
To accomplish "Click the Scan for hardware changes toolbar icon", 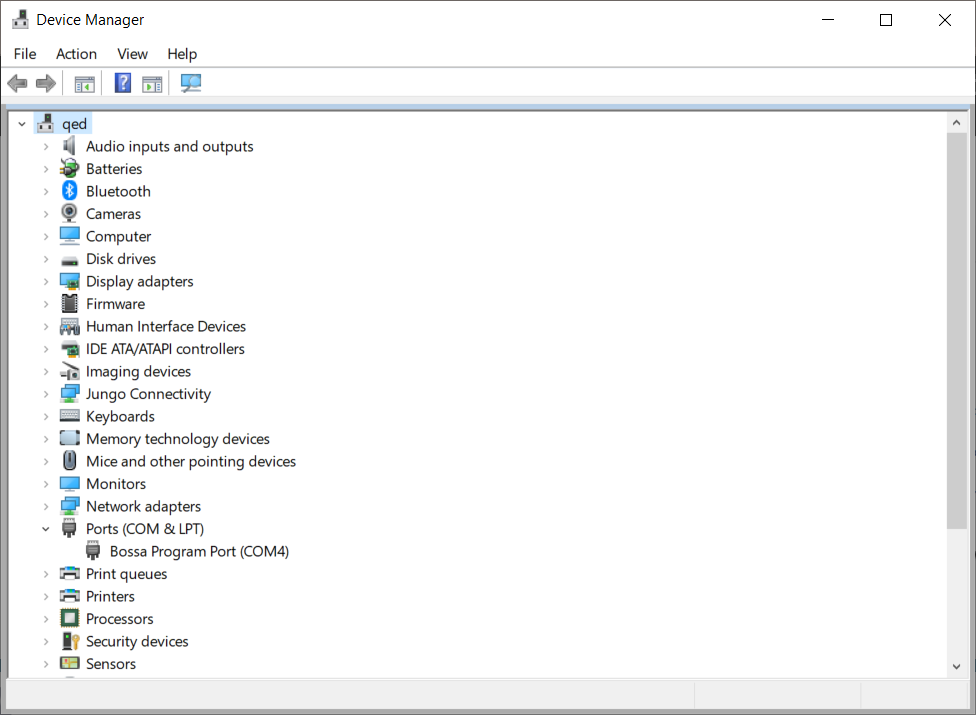I will coord(190,83).
